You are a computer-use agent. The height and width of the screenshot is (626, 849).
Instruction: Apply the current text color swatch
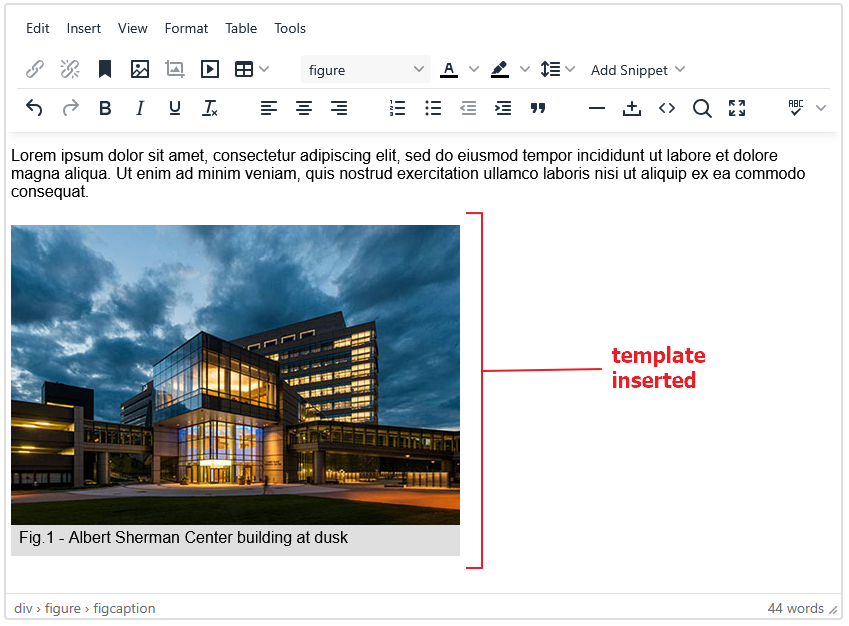pos(449,70)
